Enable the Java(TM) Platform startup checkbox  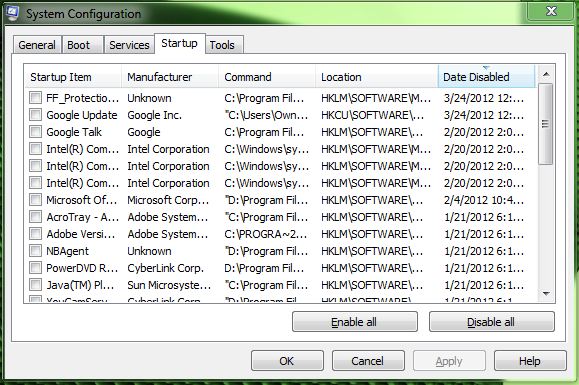coord(35,285)
